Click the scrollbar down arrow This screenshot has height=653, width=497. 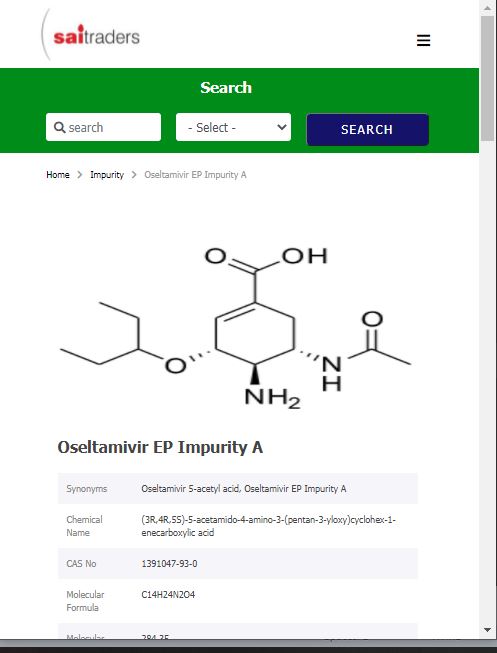click(x=487, y=630)
